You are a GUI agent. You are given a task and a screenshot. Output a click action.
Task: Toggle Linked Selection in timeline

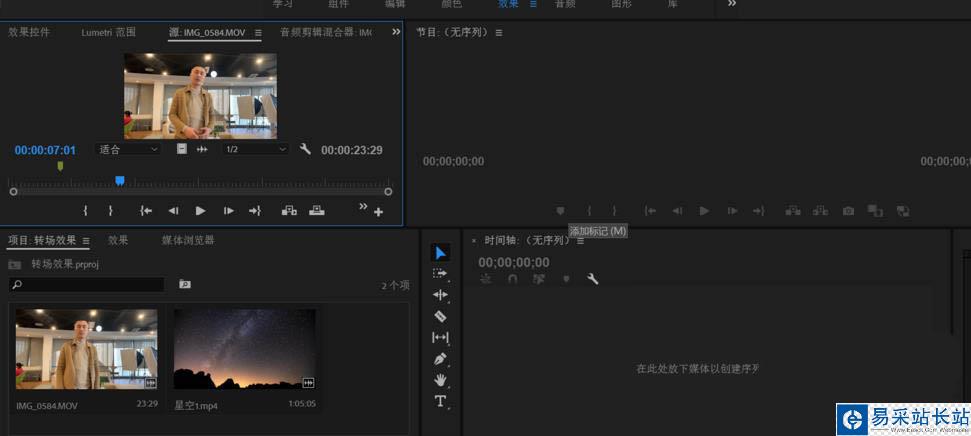(x=539, y=279)
